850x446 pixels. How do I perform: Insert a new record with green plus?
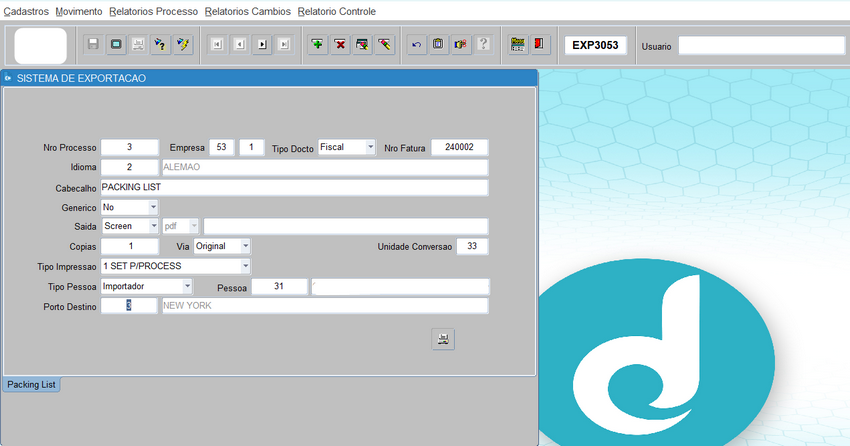click(x=318, y=44)
